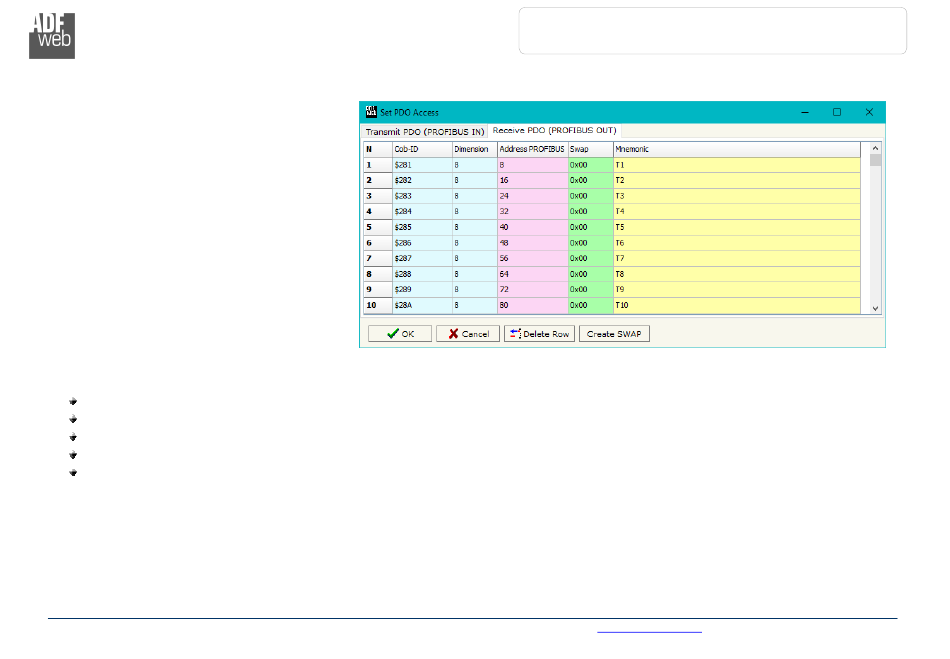
Task: Click Mnemonic cell T7
Action: pos(737,259)
